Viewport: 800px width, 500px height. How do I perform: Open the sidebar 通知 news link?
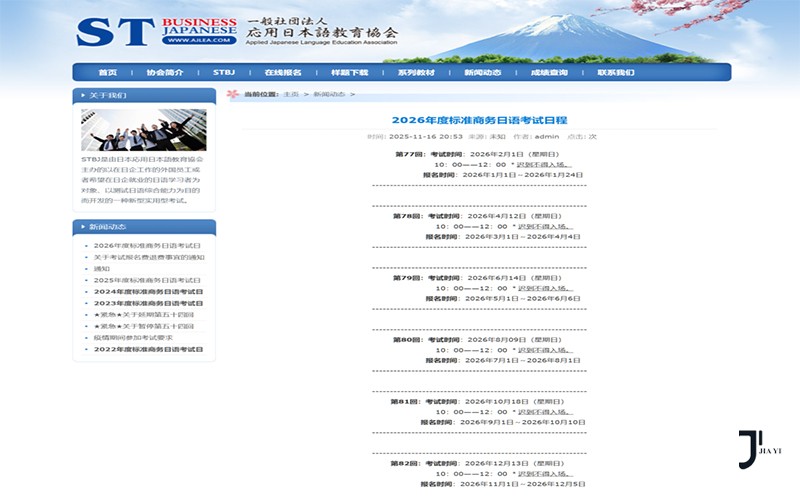tap(102, 268)
